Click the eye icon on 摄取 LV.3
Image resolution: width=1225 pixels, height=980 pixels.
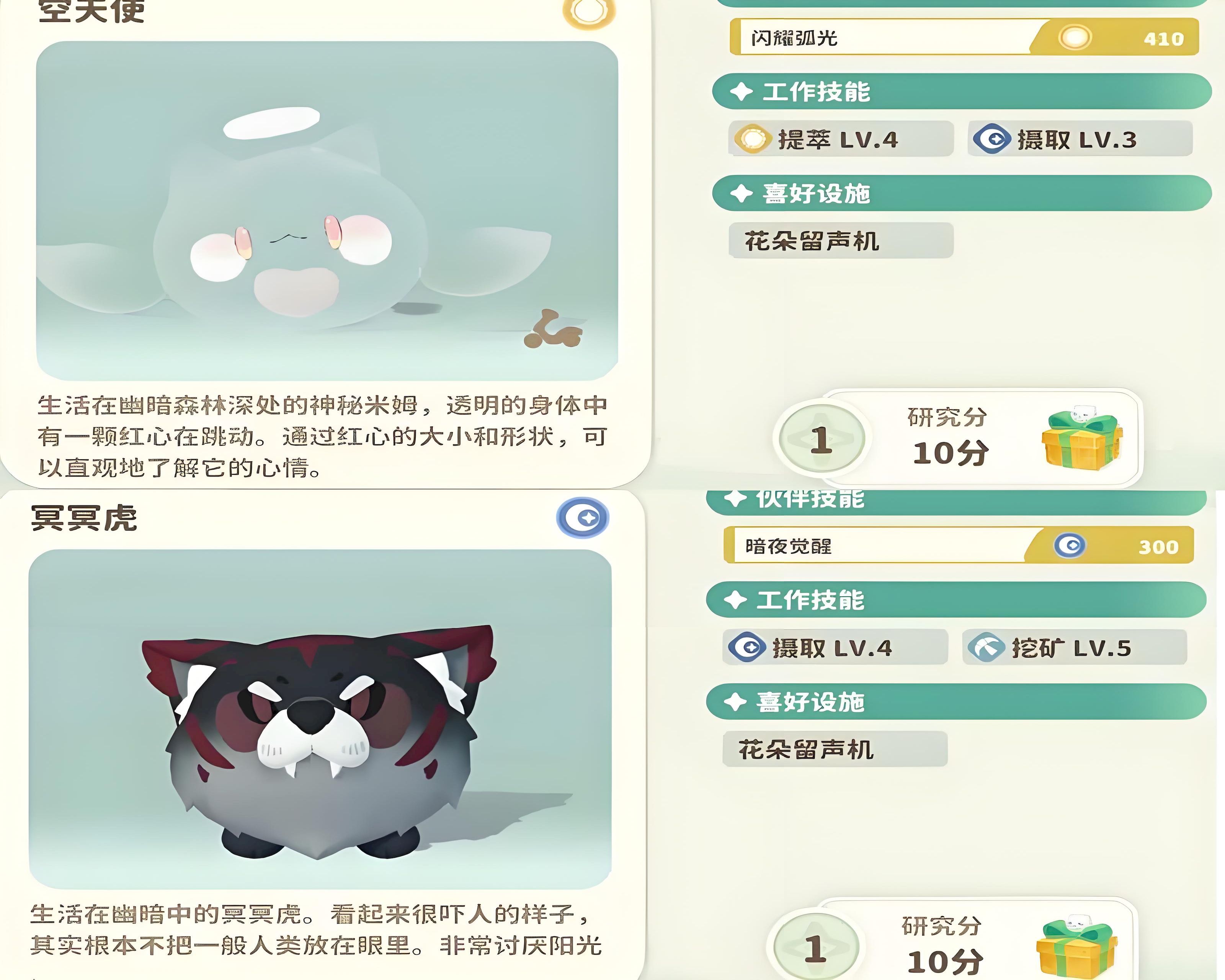(x=992, y=139)
